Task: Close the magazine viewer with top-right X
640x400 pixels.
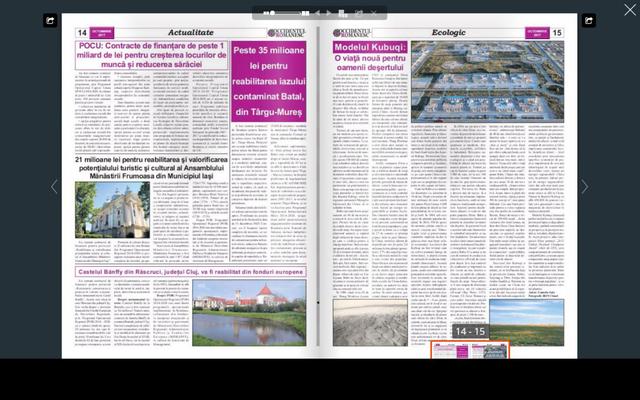Action: coord(630,9)
